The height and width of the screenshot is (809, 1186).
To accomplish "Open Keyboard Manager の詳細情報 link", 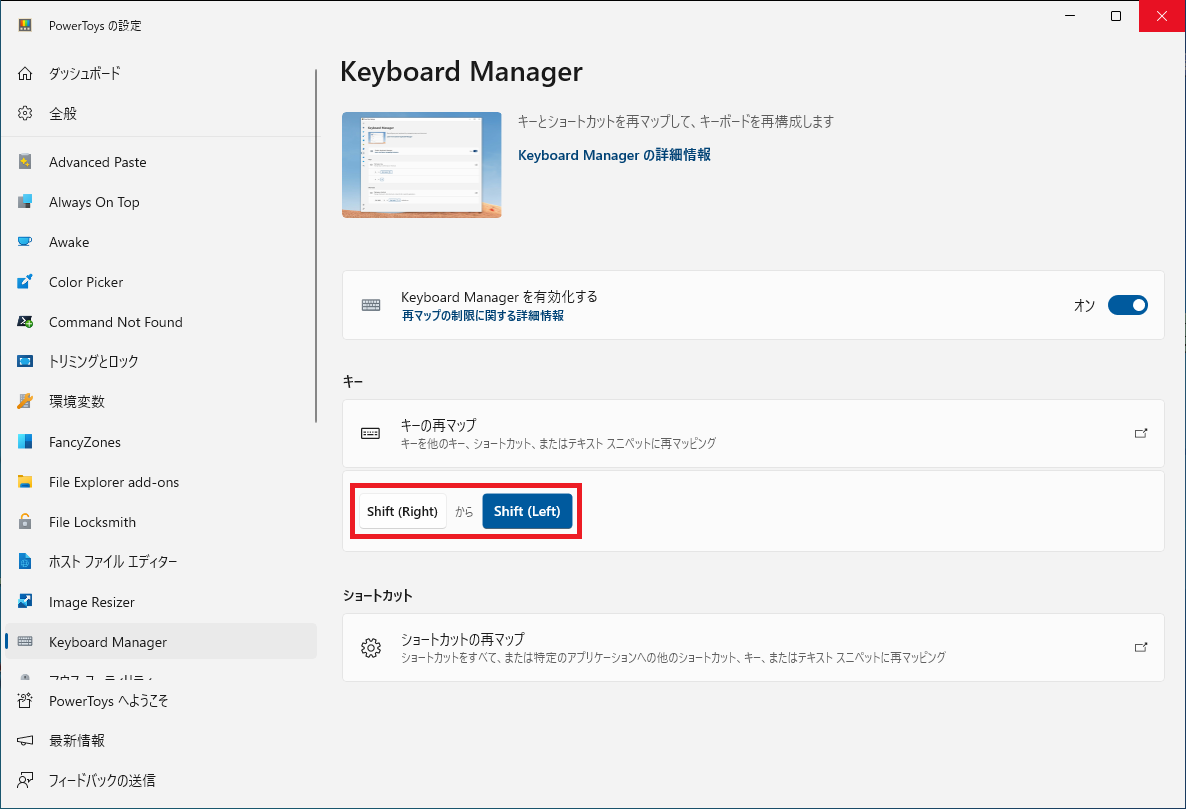I will pyautogui.click(x=614, y=155).
